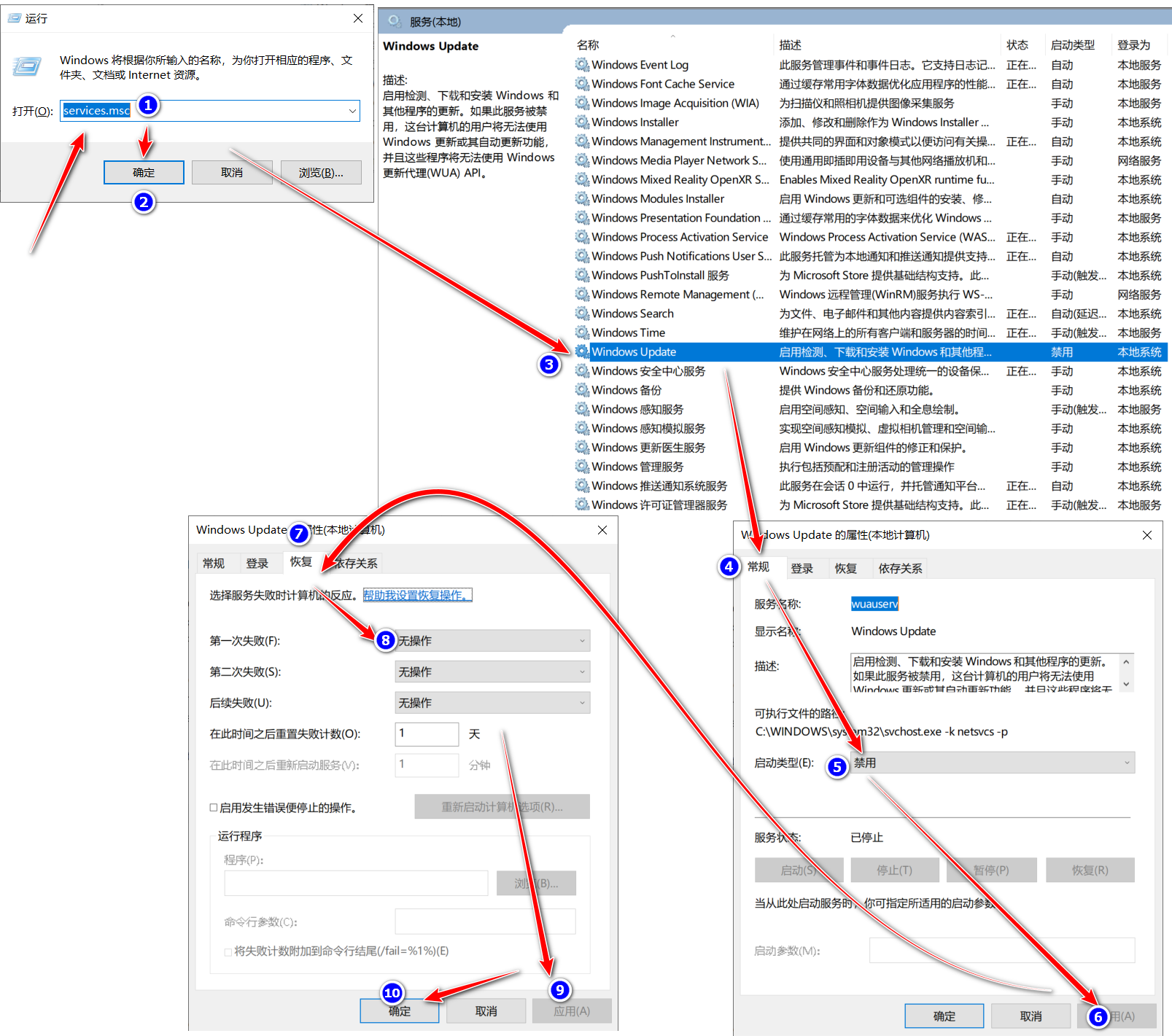Confirm with 确定 in the recovery properties dialog

pos(400,1011)
